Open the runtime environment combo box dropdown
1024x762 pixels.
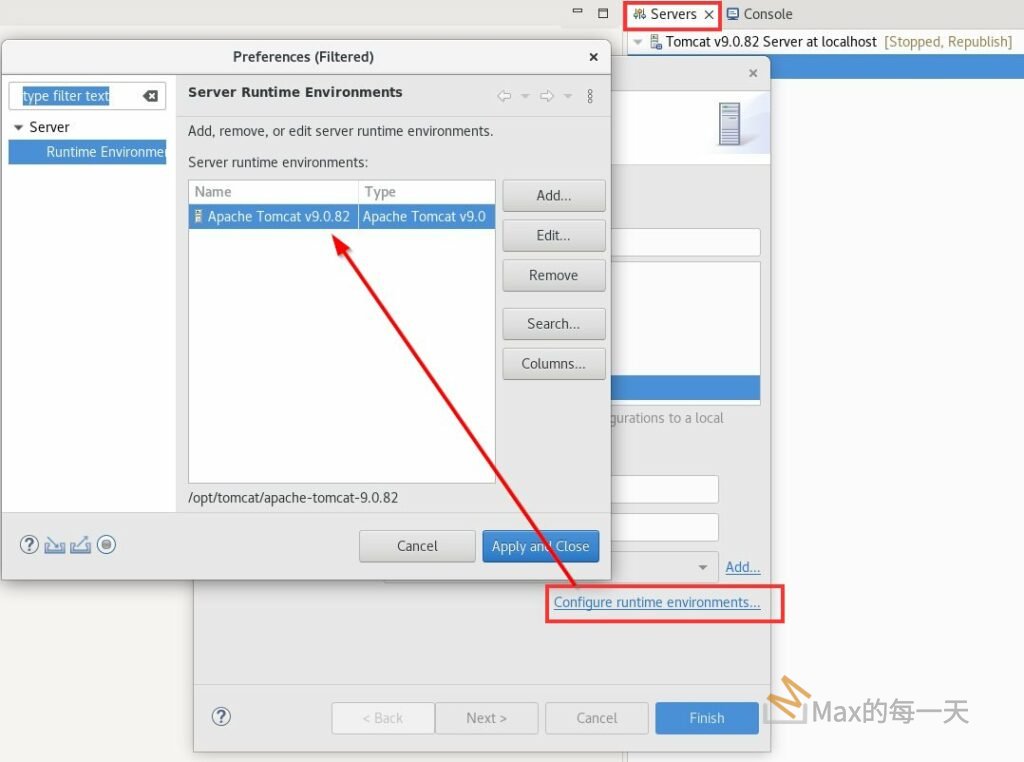(x=703, y=568)
